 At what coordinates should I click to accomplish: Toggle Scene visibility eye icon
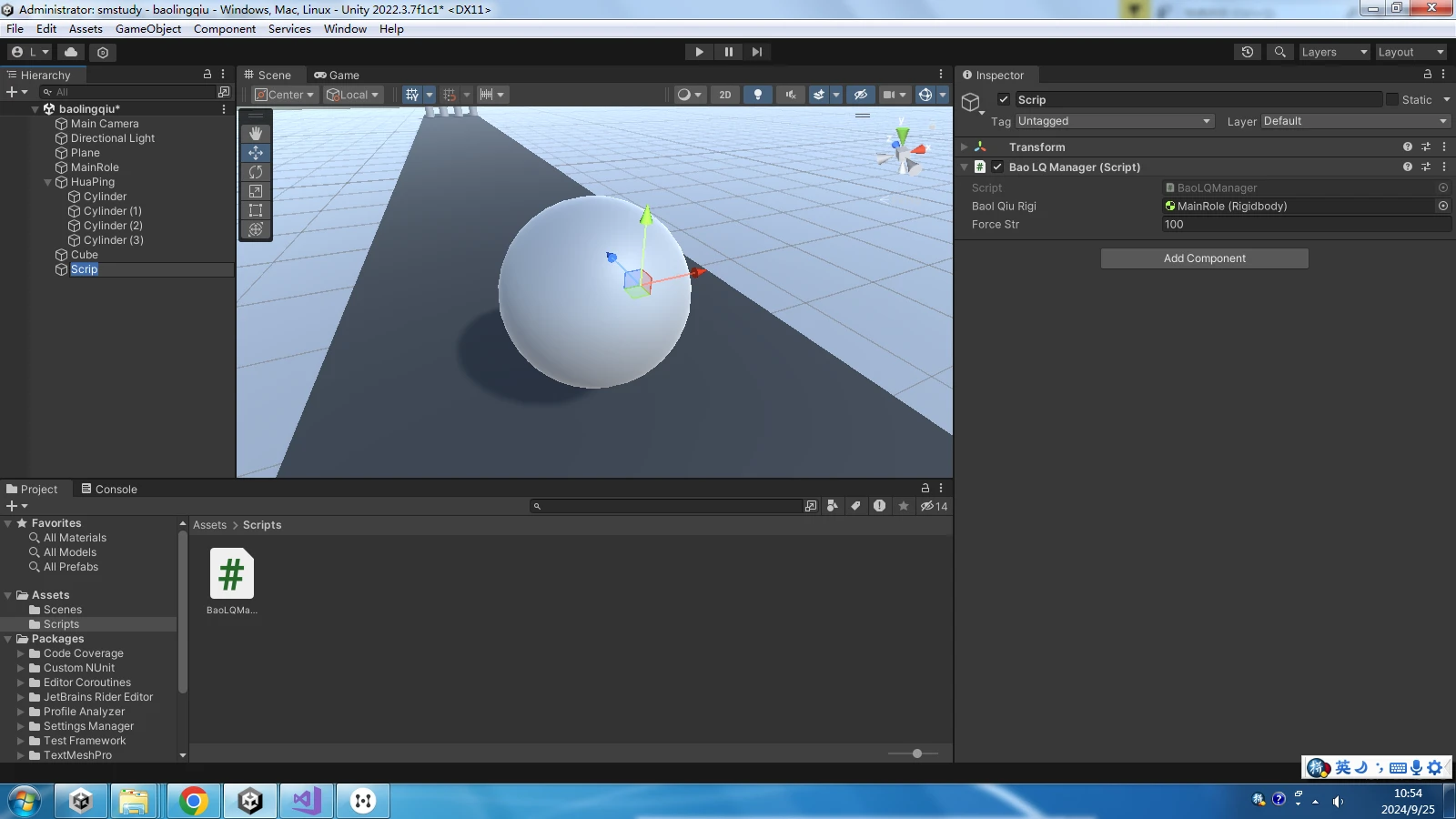[861, 95]
